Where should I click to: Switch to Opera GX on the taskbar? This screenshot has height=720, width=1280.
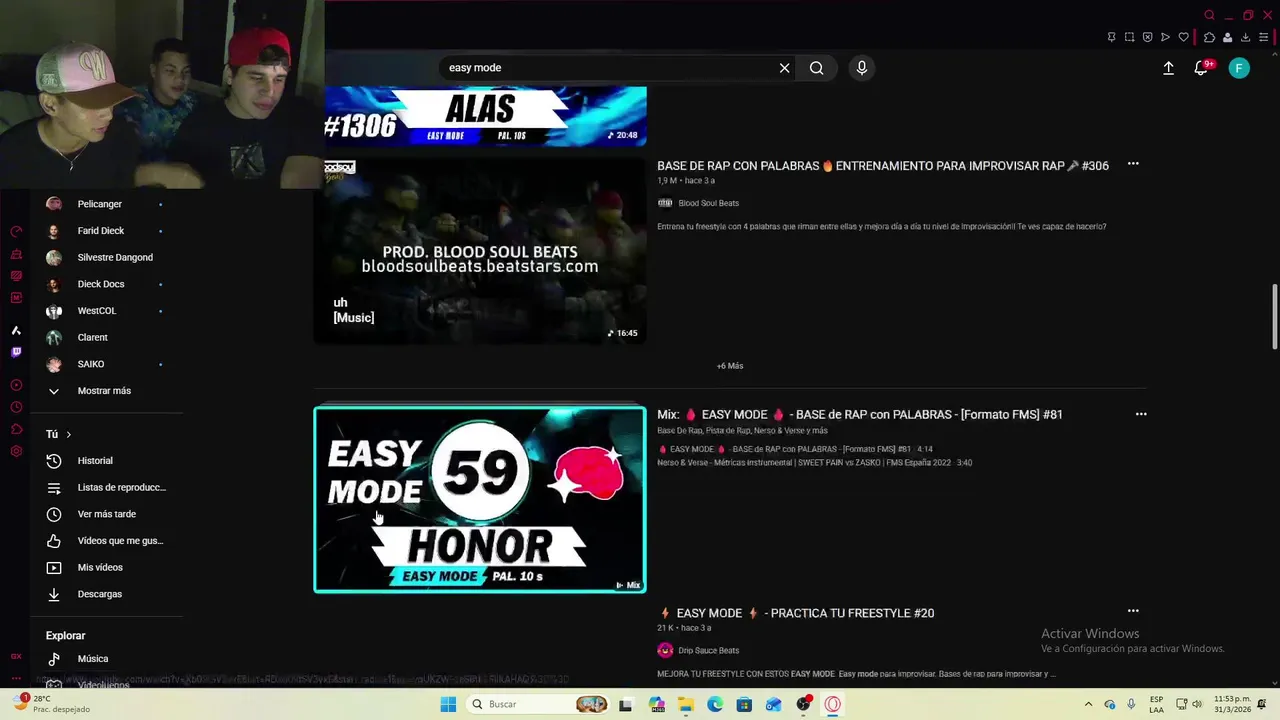(832, 704)
